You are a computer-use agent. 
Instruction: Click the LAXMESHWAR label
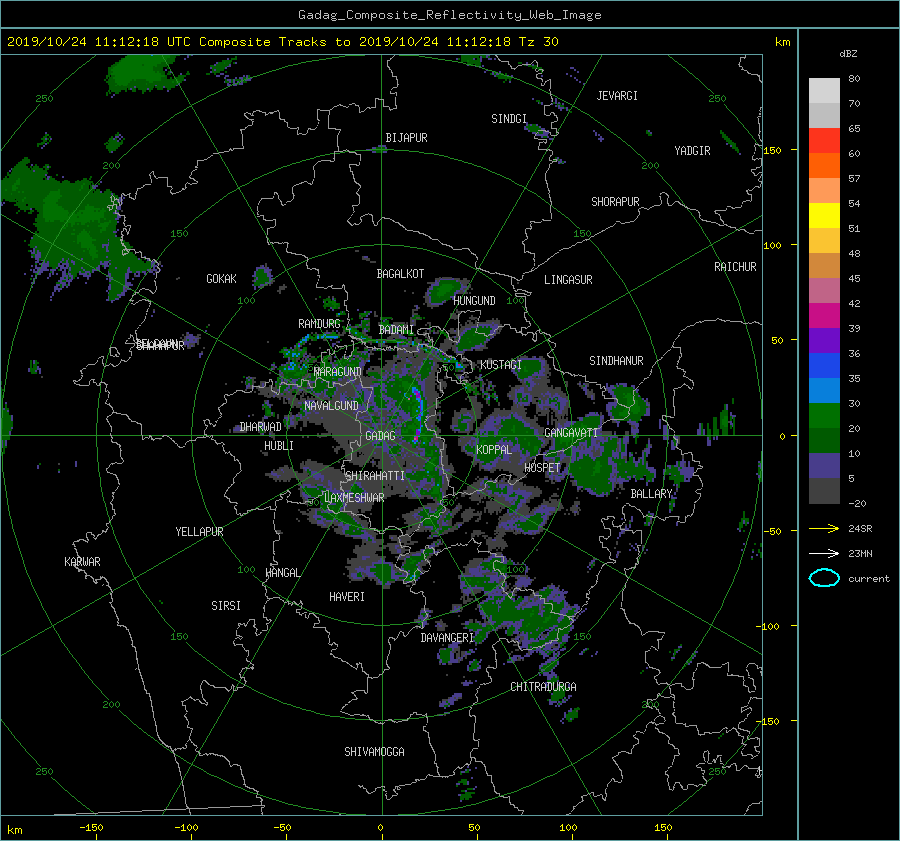[x=354, y=498]
